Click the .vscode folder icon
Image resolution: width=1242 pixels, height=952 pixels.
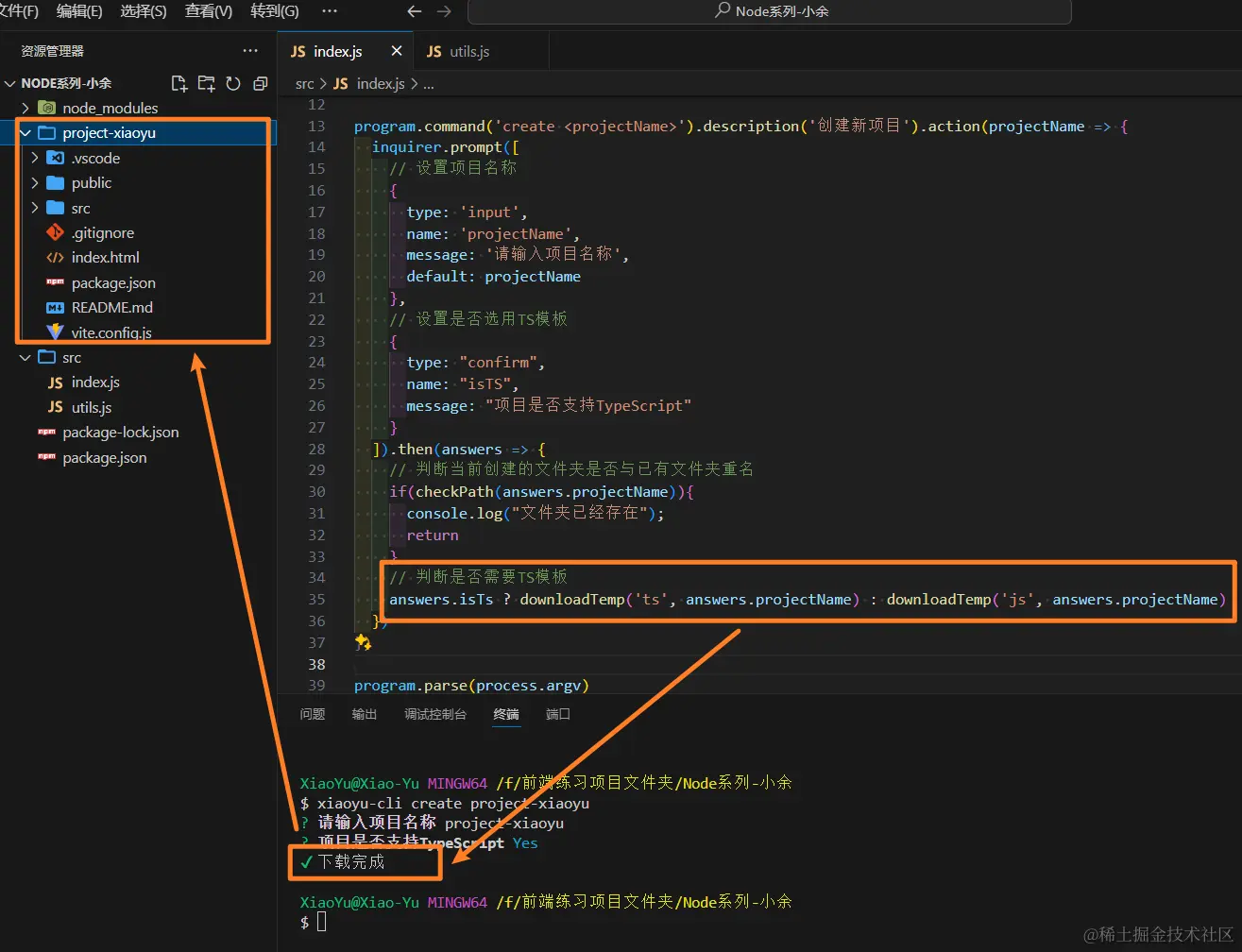tap(55, 158)
